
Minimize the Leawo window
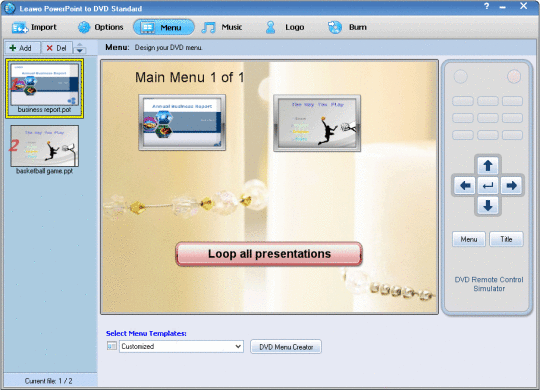click(x=503, y=7)
